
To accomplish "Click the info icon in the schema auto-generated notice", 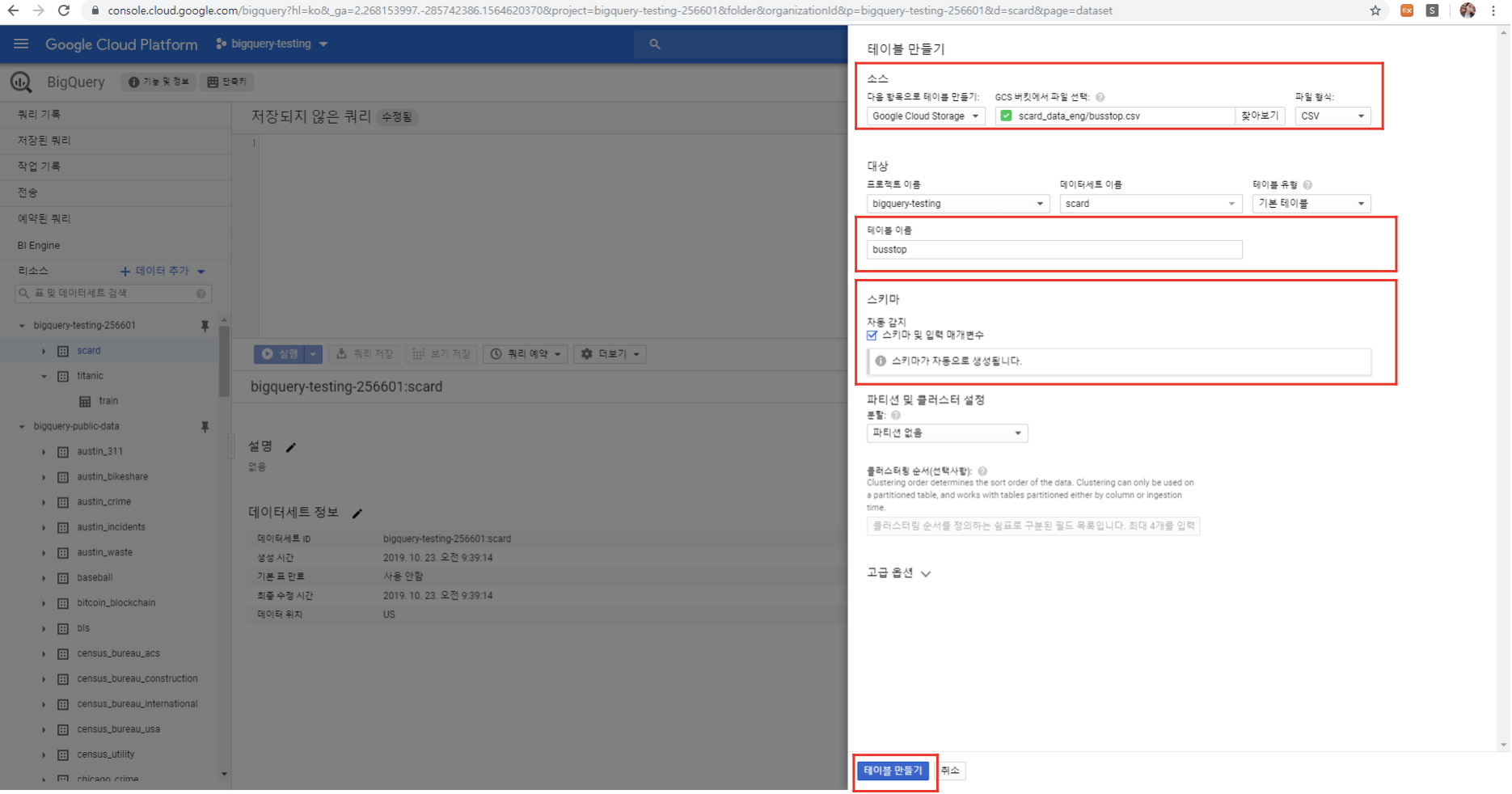I will pyautogui.click(x=881, y=361).
